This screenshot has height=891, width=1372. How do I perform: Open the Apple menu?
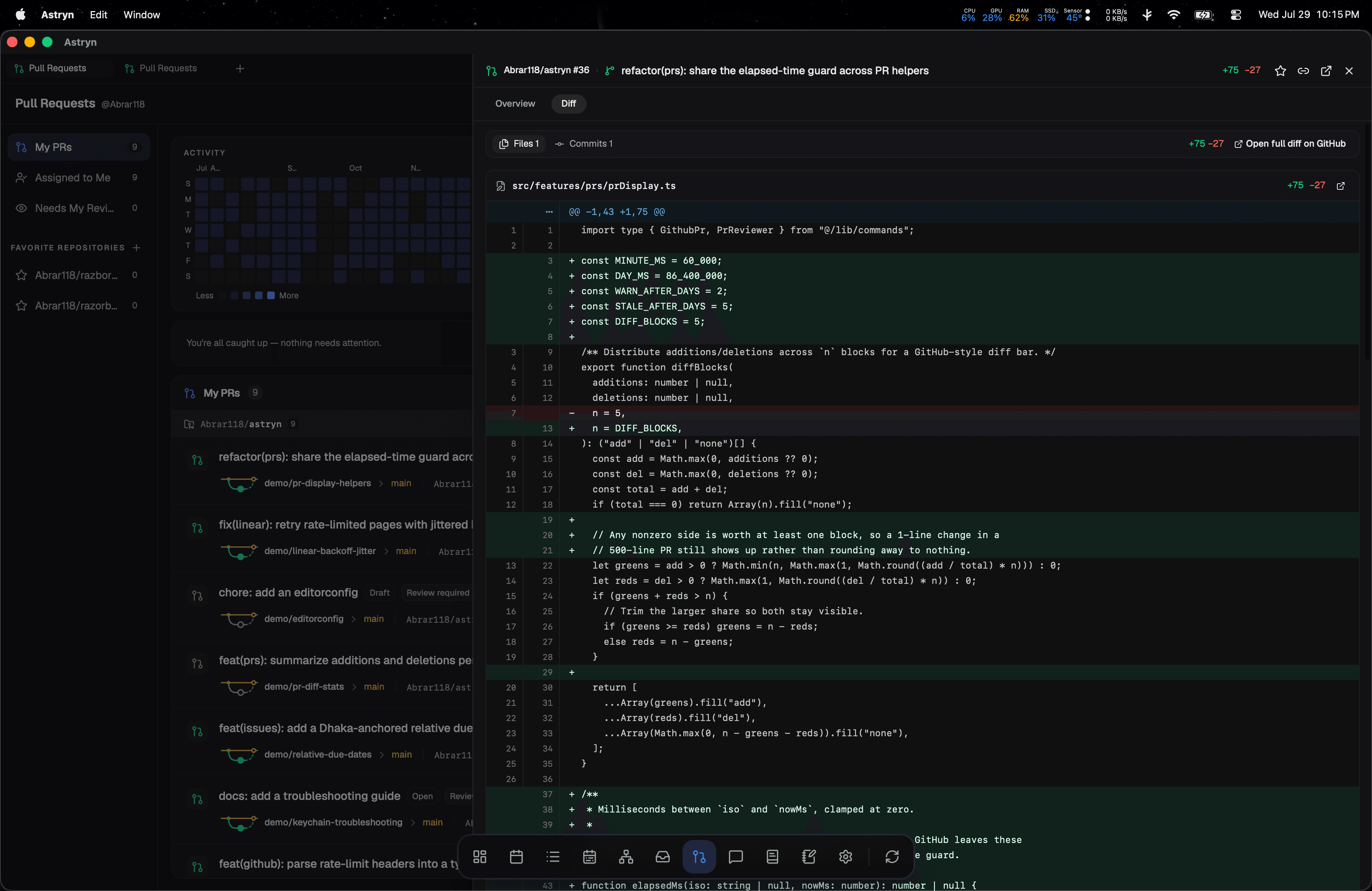pyautogui.click(x=20, y=14)
